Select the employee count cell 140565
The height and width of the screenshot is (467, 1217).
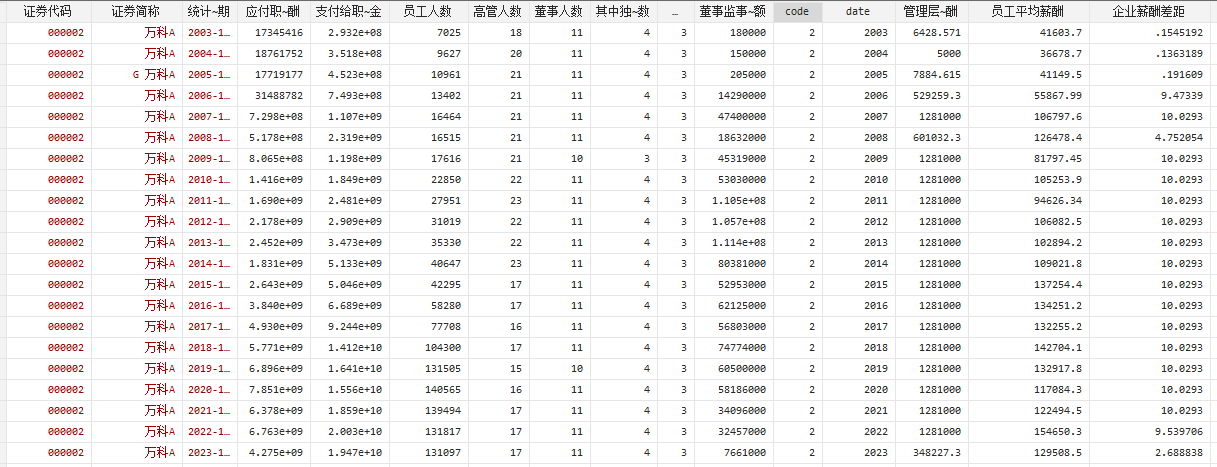[427, 390]
